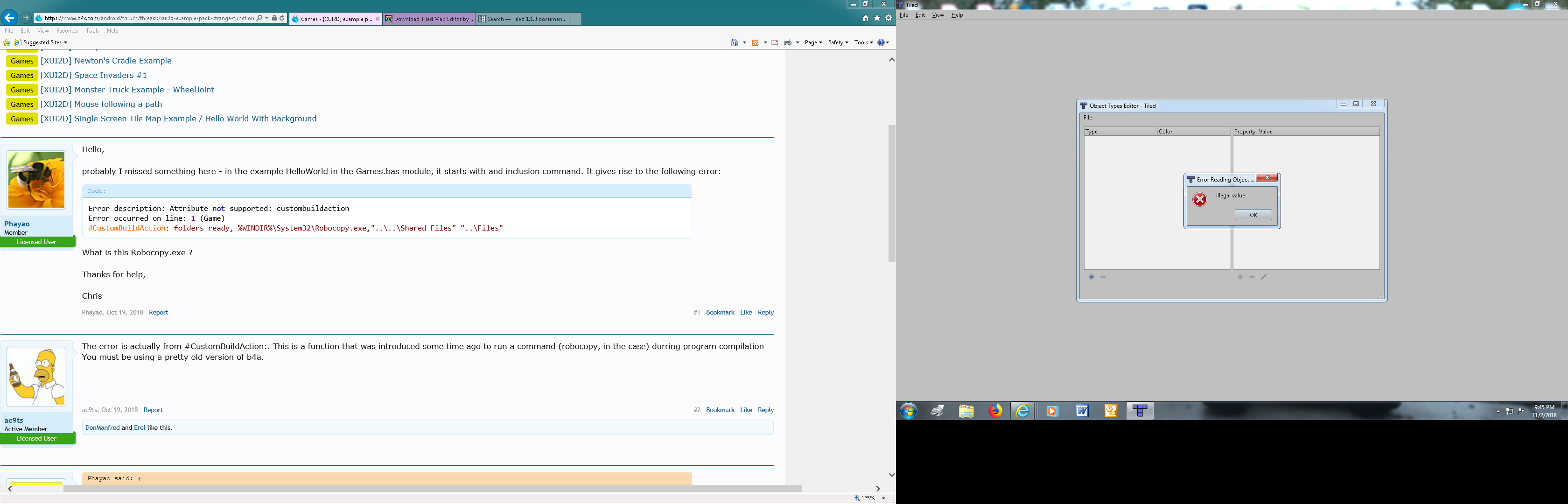This screenshot has height=504, width=1568.
Task: Open the View menu in Tiled
Action: [x=938, y=15]
